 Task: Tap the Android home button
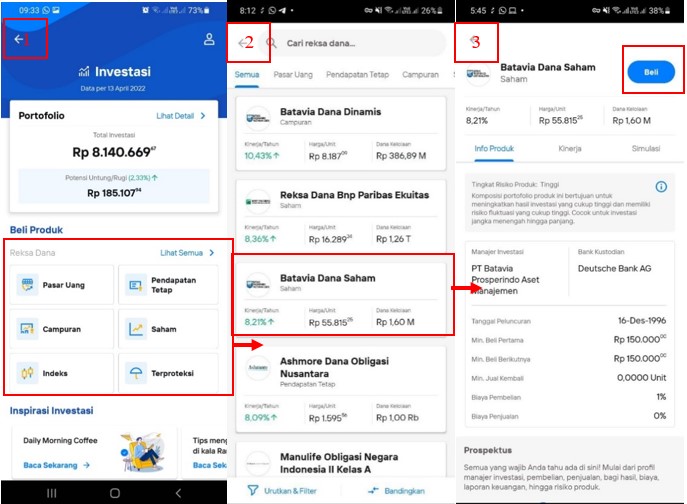pyautogui.click(x=115, y=493)
